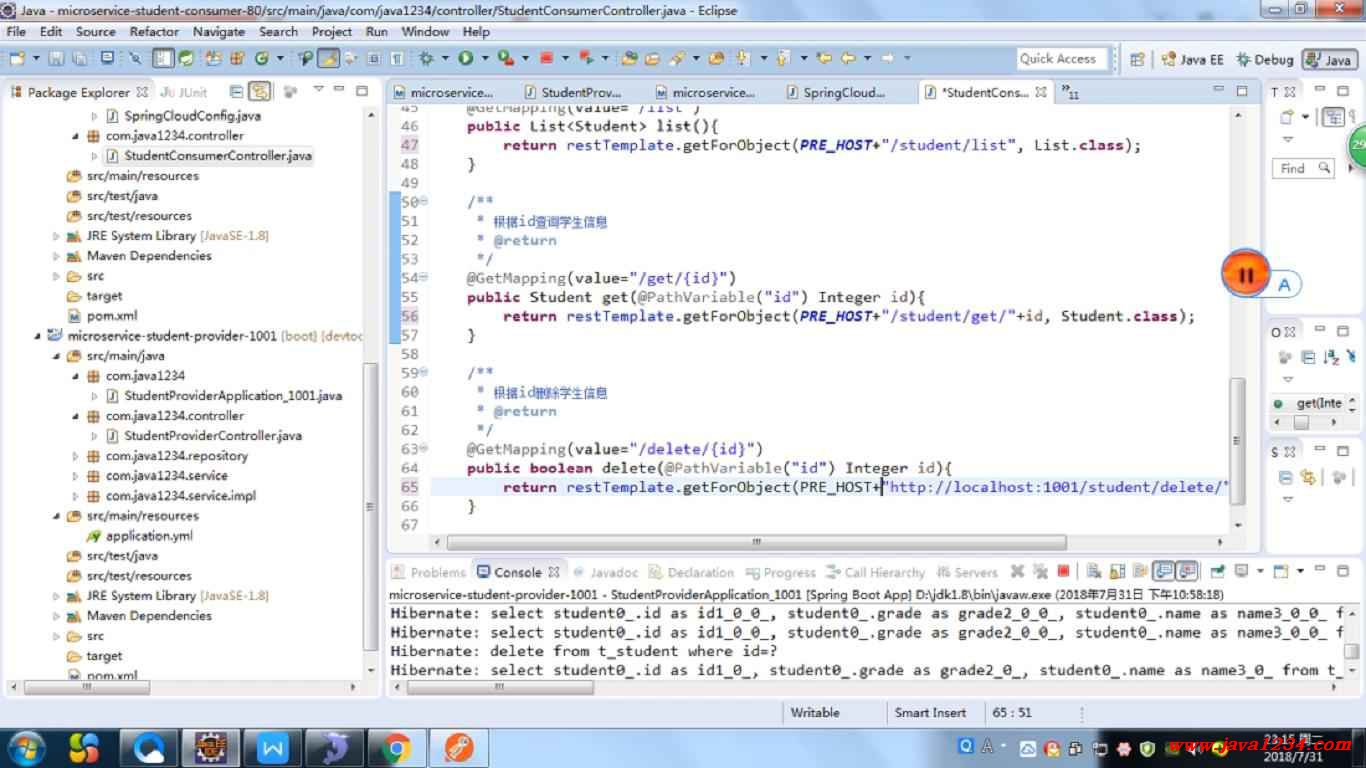Click the New Java Class green icon

point(262,58)
